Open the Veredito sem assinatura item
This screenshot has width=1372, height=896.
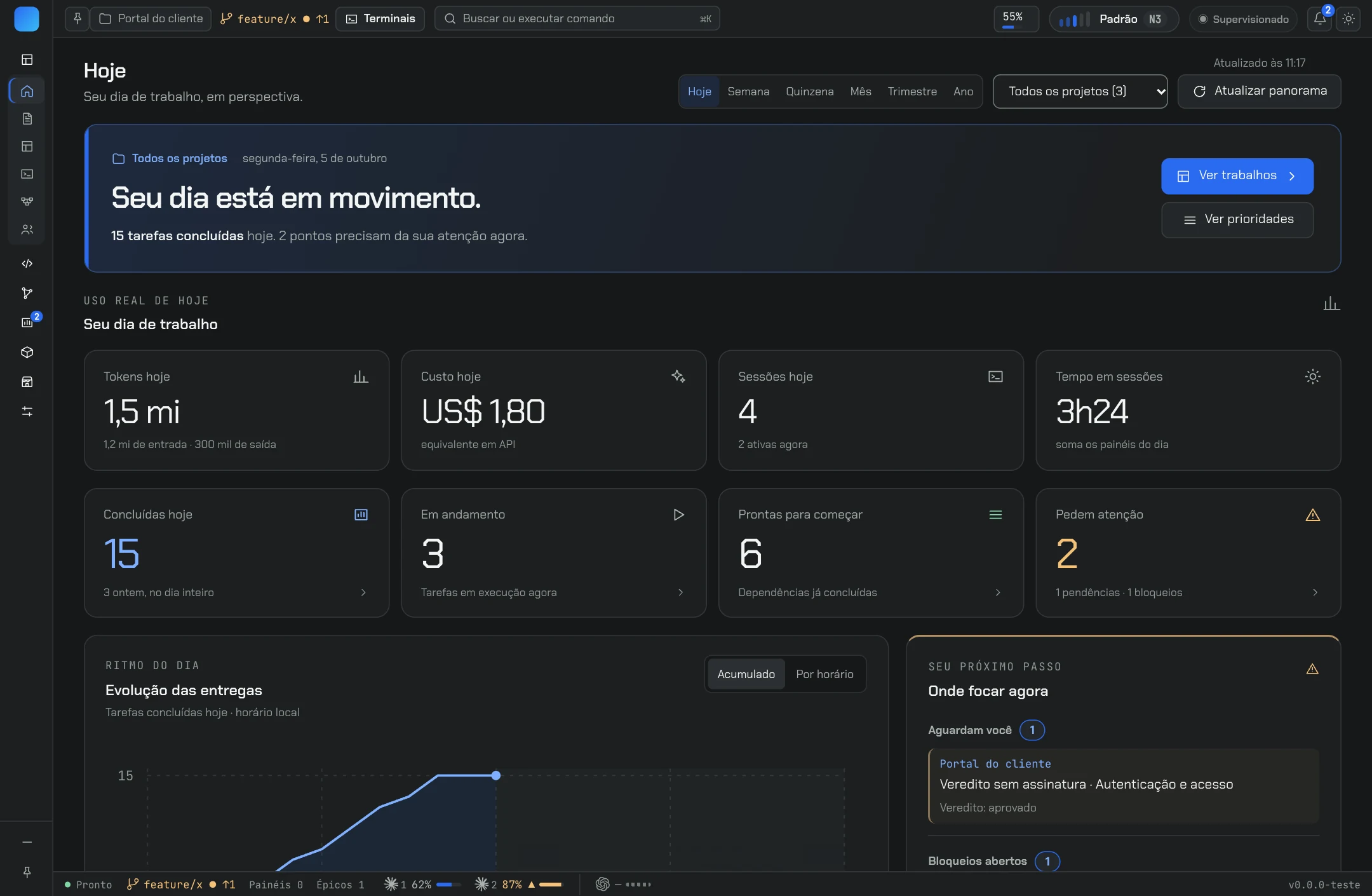pos(1123,785)
